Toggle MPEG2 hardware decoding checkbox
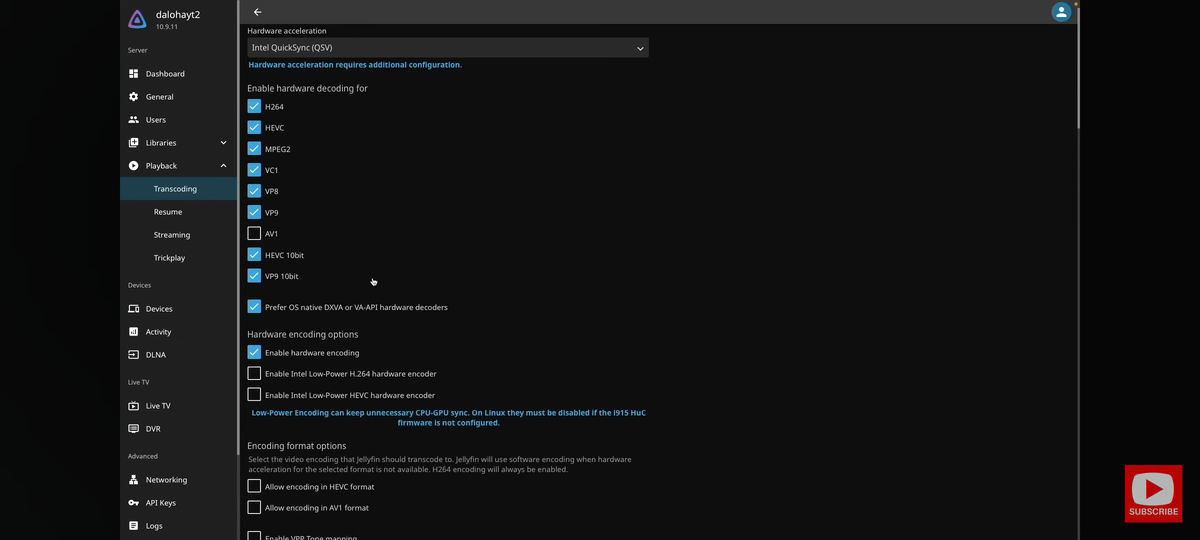 pos(254,148)
